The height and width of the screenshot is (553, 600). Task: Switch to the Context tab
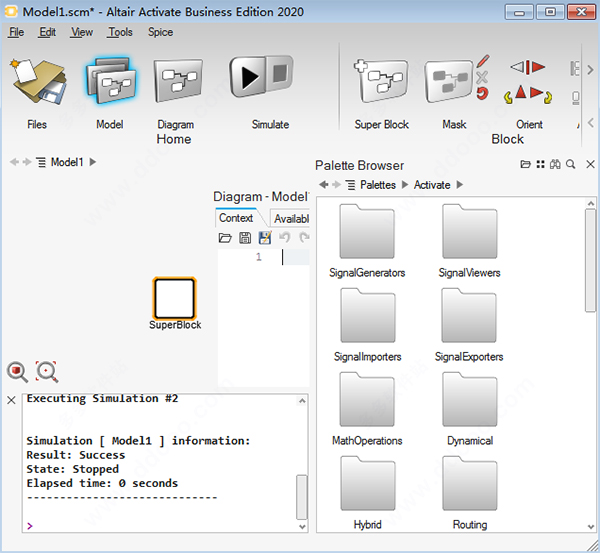coord(236,218)
